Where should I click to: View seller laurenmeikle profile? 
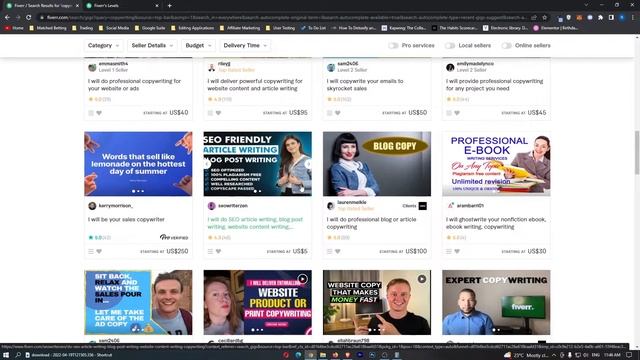pos(351,202)
